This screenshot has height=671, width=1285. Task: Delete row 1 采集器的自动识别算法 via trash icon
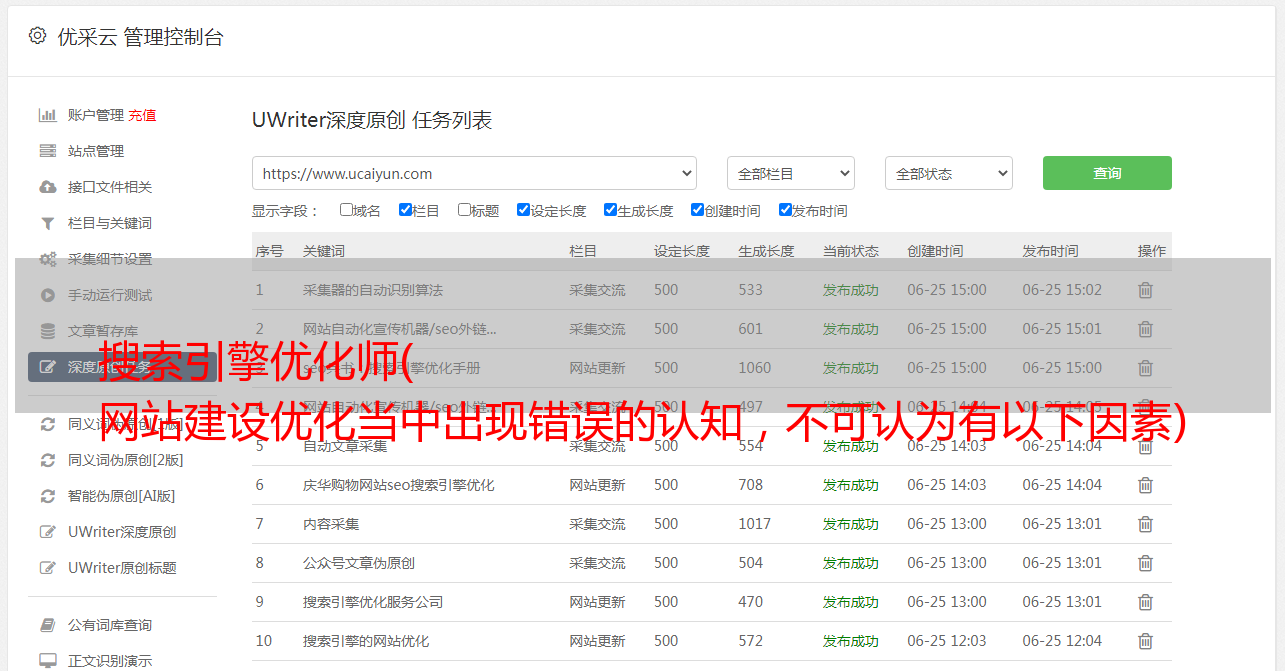tap(1145, 290)
